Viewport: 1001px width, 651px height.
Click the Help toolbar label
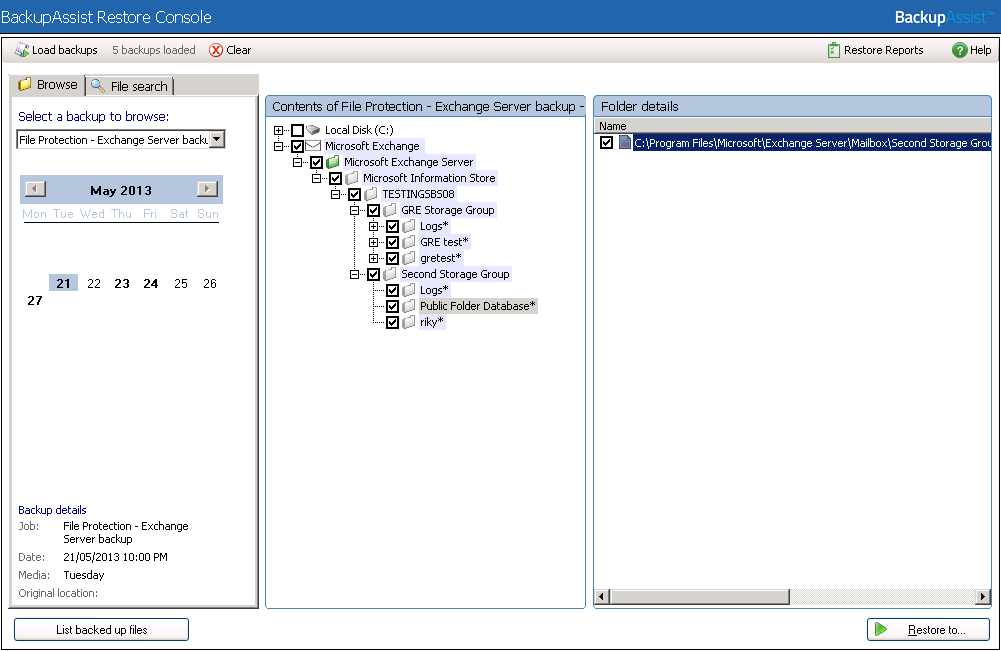981,50
